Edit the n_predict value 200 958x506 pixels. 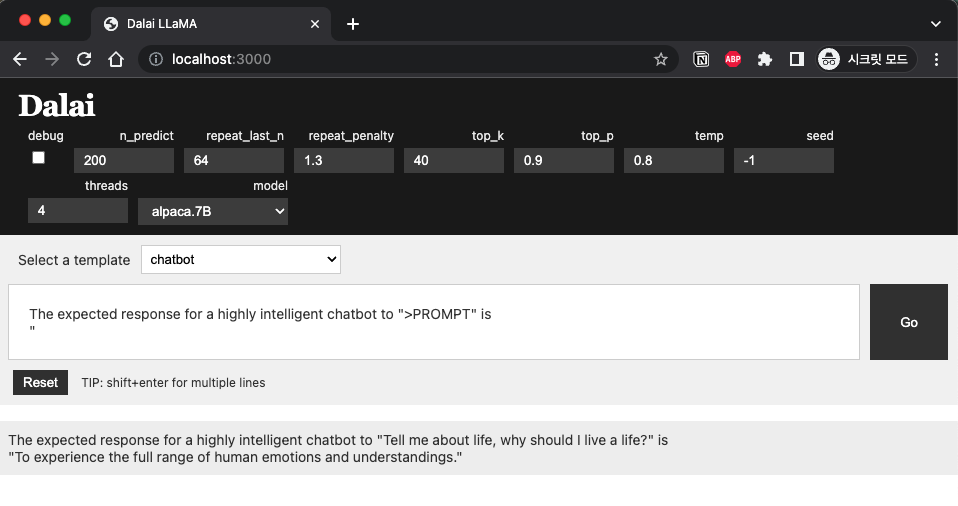(x=124, y=161)
